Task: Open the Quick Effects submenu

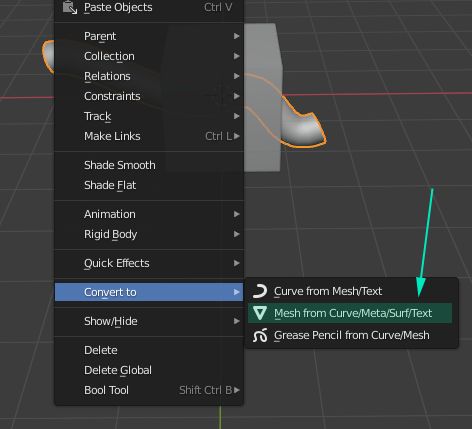Action: (x=149, y=263)
